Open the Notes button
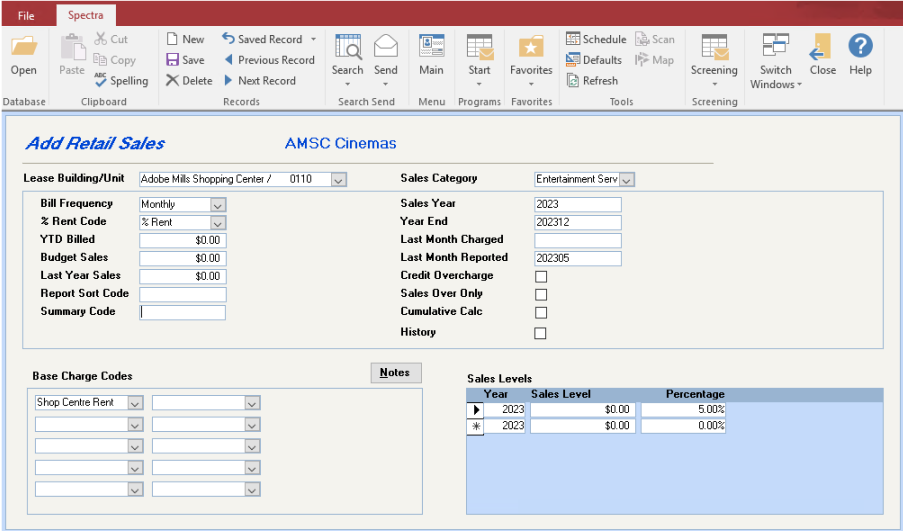This screenshot has height=532, width=903. [396, 373]
